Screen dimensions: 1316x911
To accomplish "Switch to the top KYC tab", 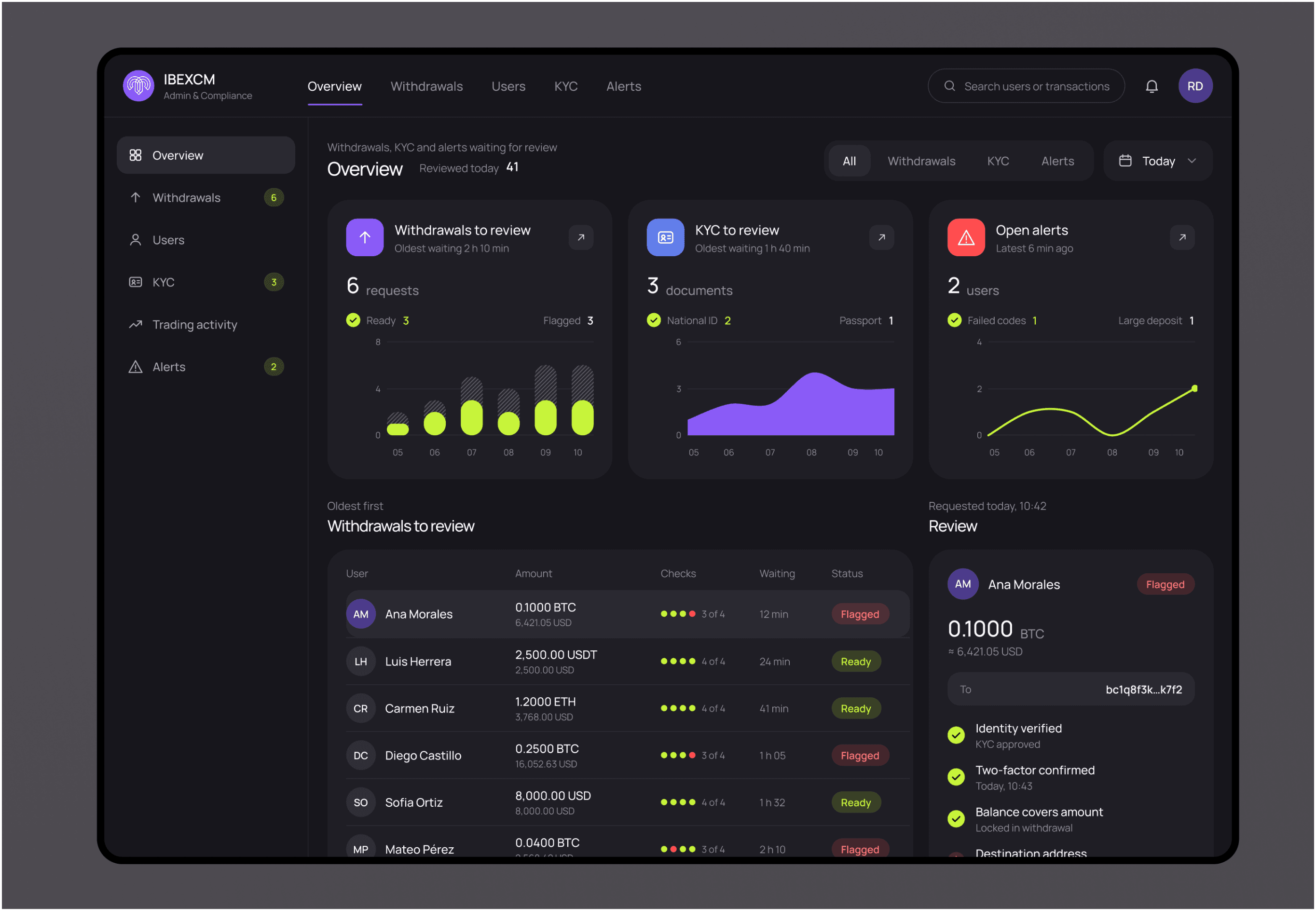I will coord(566,87).
